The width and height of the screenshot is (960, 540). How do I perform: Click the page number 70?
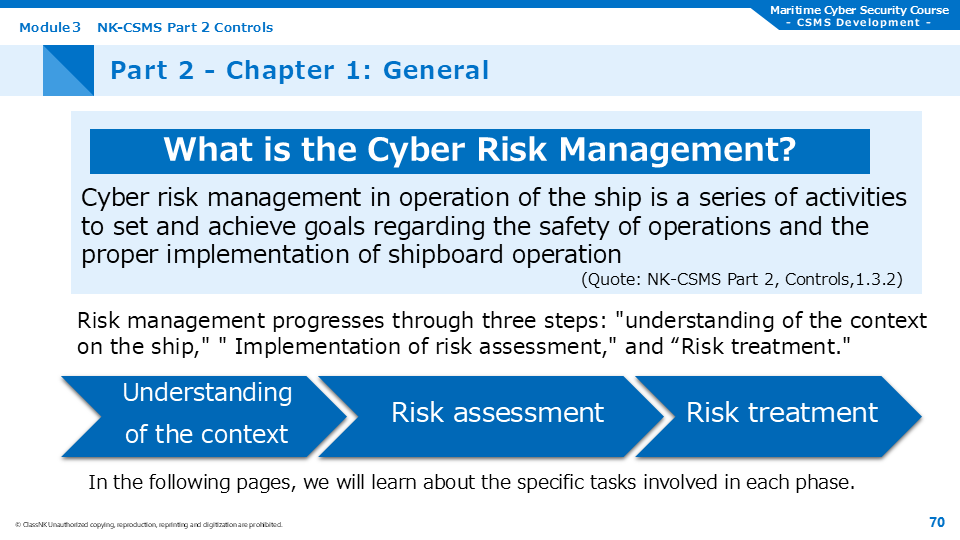936,522
